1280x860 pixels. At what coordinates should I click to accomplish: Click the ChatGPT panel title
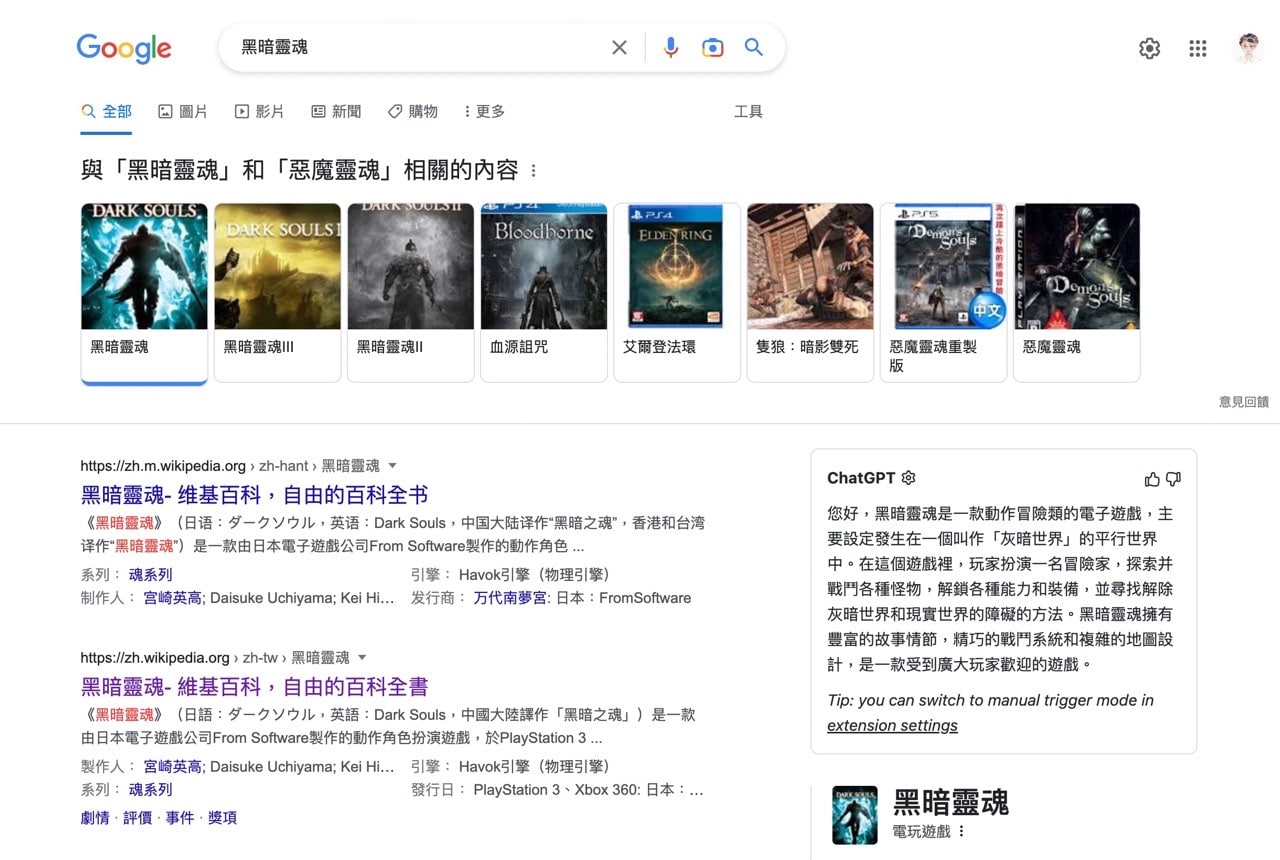point(861,478)
